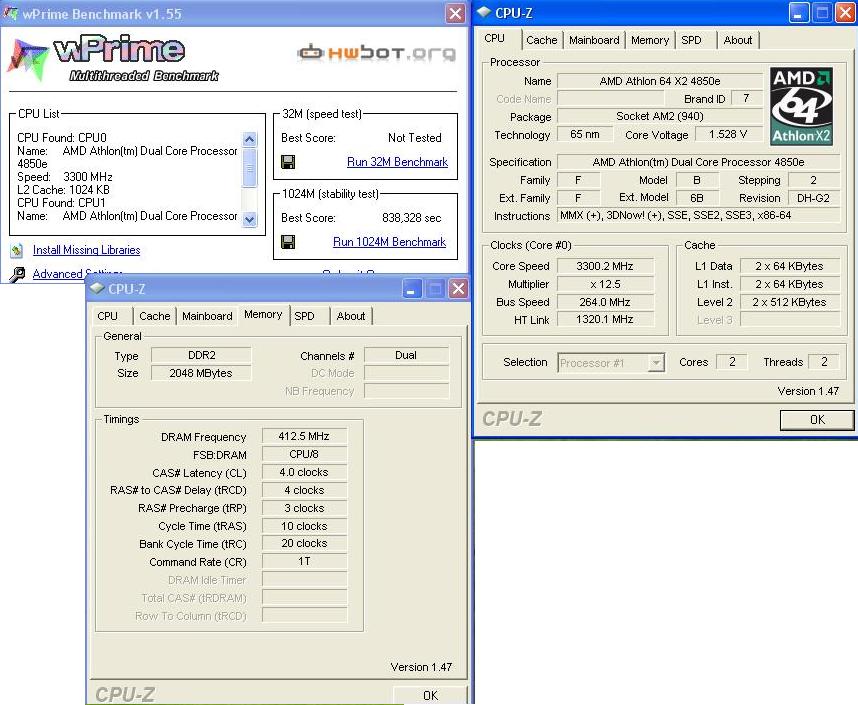Click the 32M benchmark floppy disk save icon
This screenshot has width=858, height=705.
point(288,161)
